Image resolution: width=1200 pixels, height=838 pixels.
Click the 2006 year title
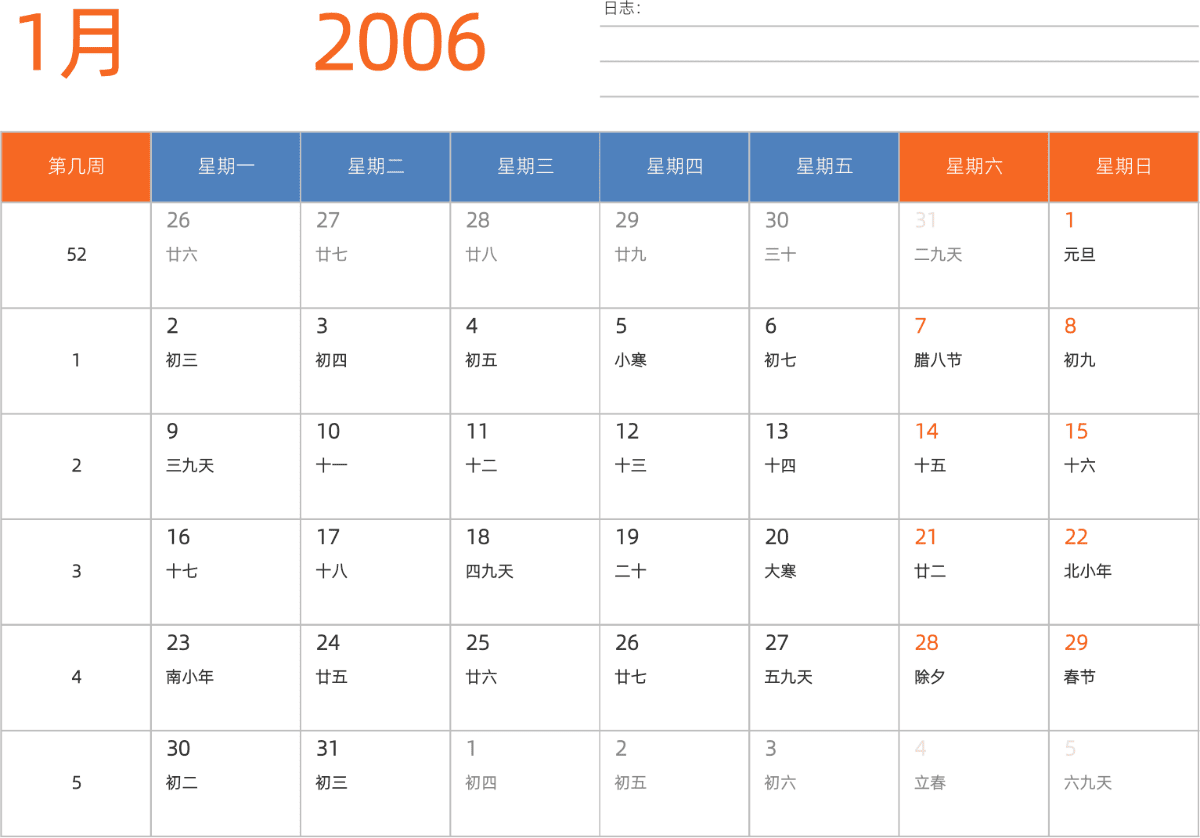coord(400,43)
